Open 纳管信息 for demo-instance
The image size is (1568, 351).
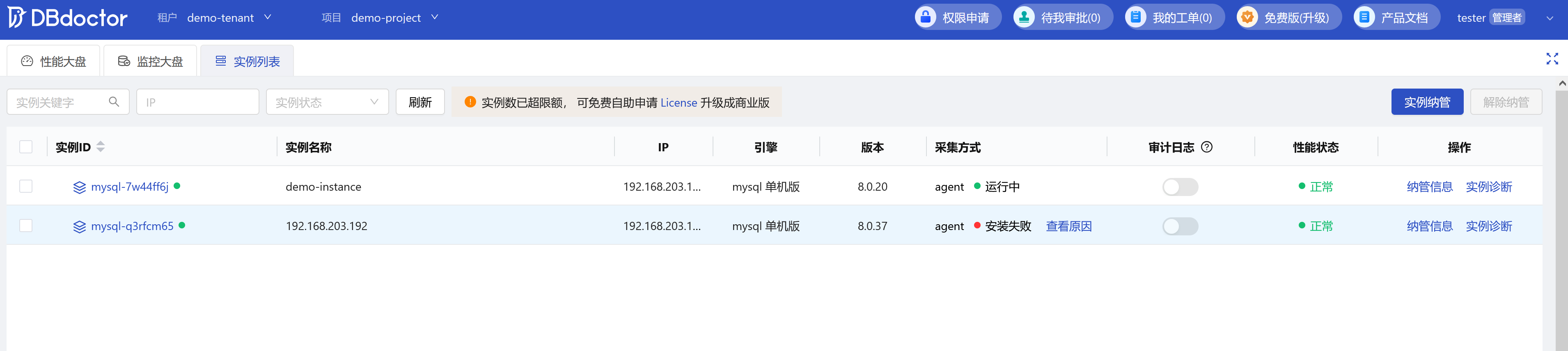pyautogui.click(x=1430, y=187)
